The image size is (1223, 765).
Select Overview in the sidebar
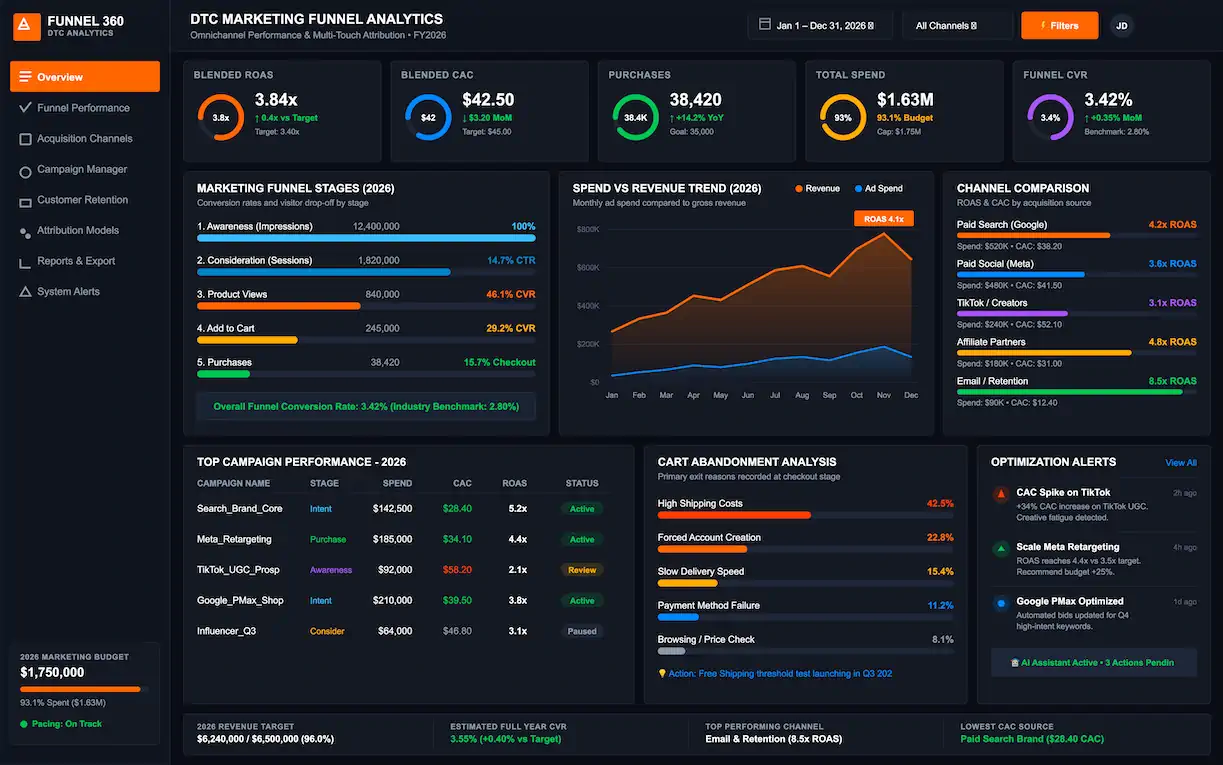(x=85, y=77)
